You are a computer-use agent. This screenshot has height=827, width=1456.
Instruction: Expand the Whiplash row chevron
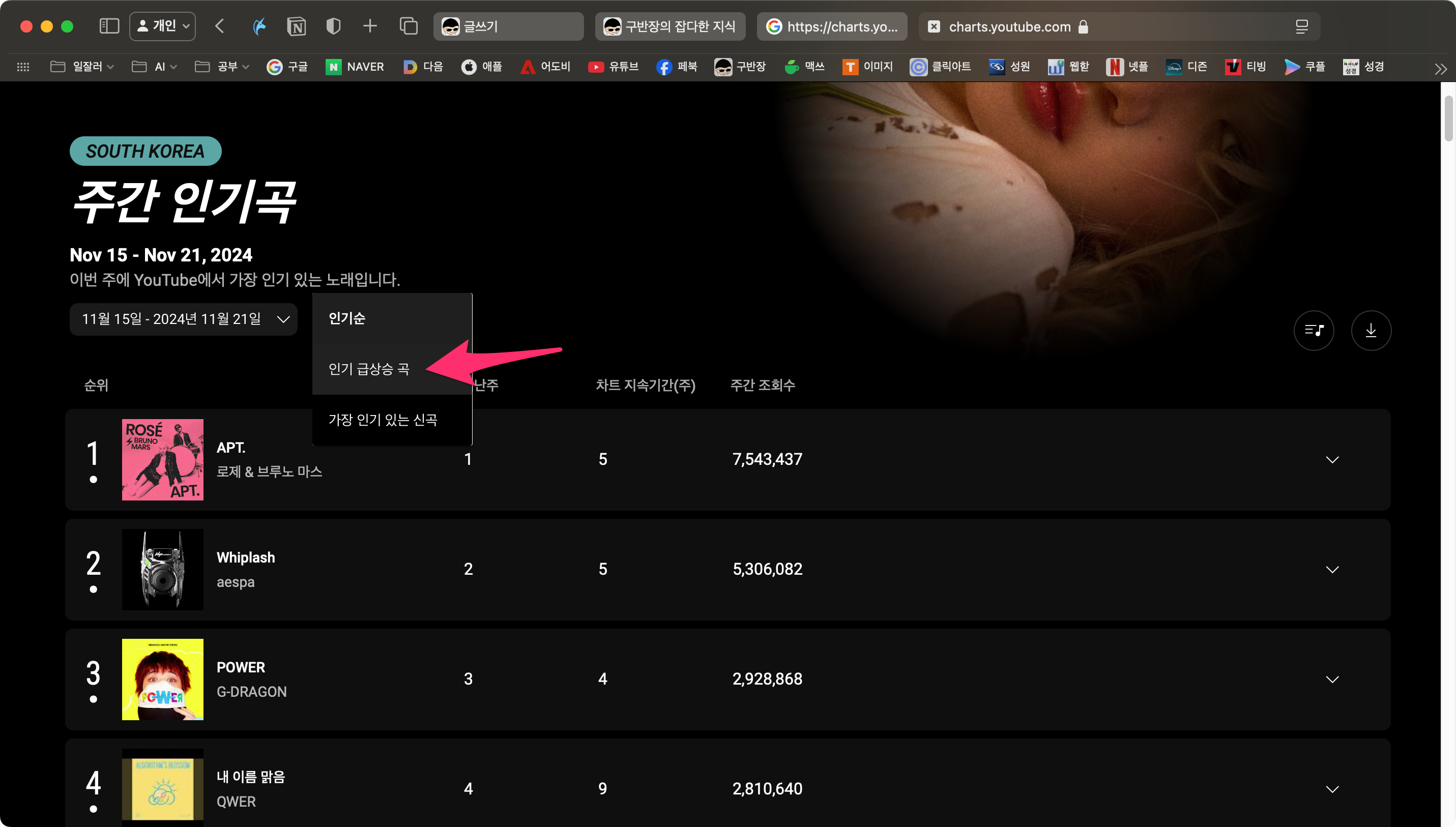point(1332,569)
